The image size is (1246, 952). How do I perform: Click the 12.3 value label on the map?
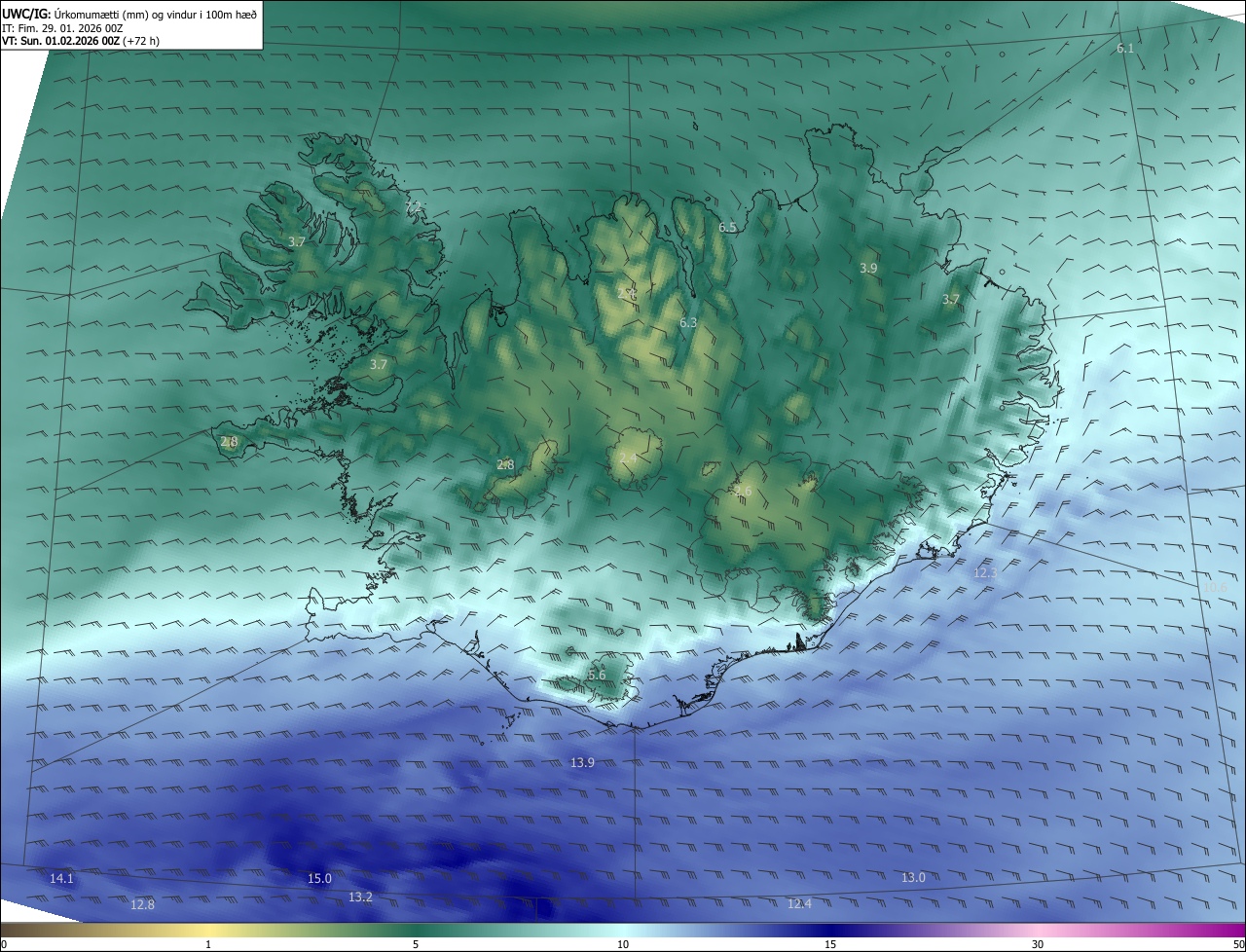pyautogui.click(x=985, y=573)
